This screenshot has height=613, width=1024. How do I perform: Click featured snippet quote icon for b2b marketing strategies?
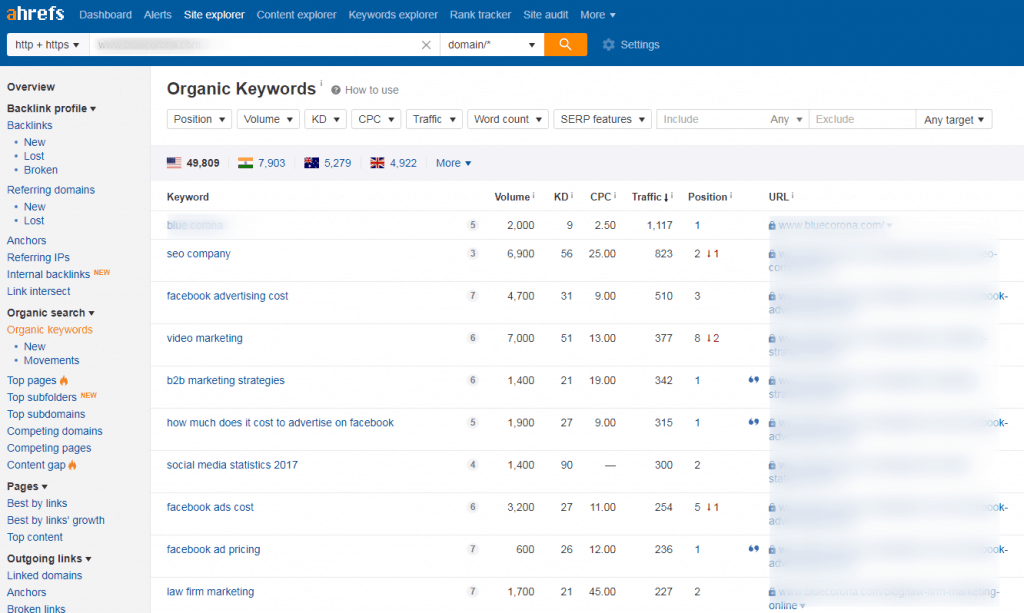754,380
